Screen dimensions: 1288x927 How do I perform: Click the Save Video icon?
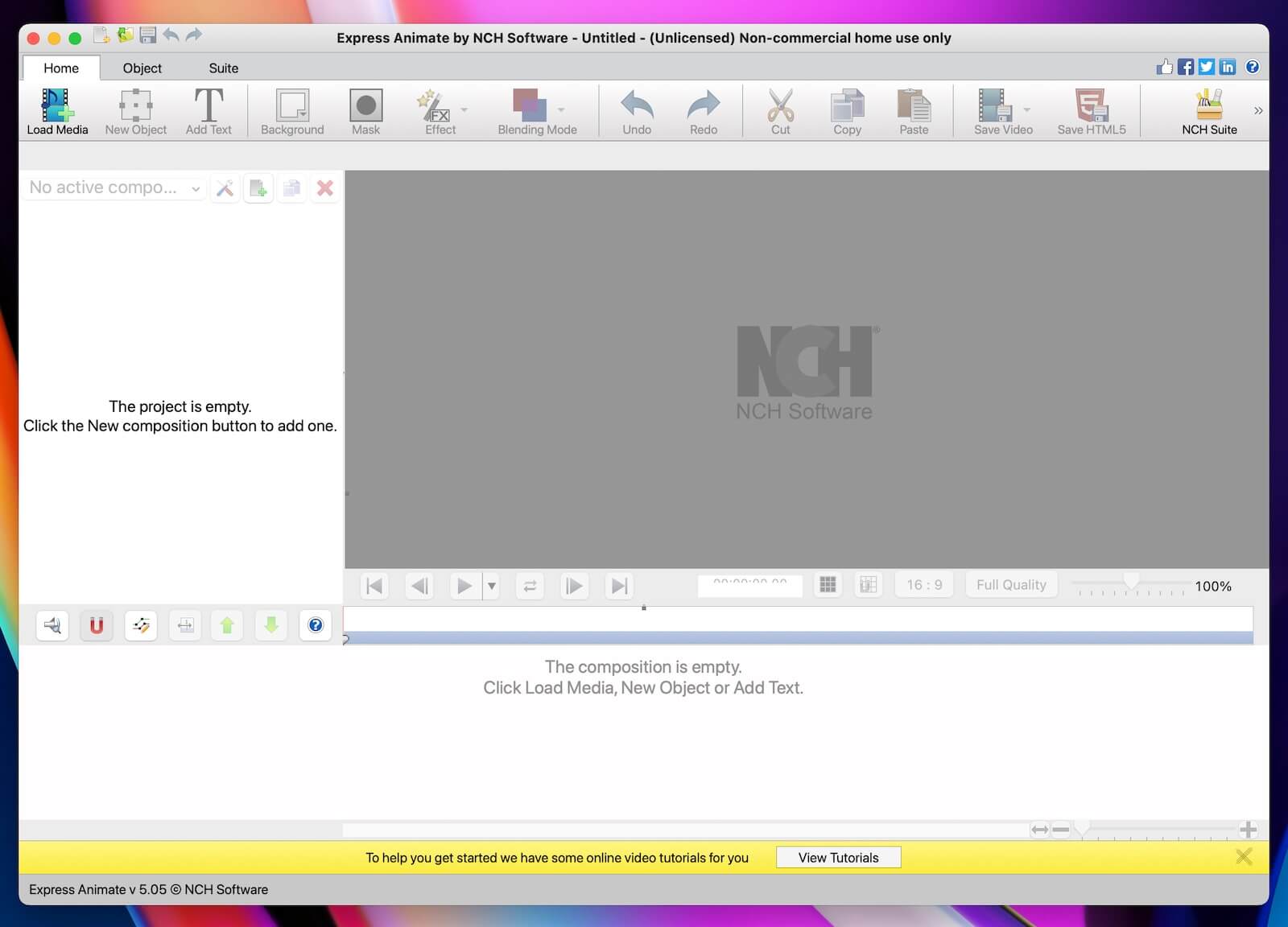pos(995,105)
